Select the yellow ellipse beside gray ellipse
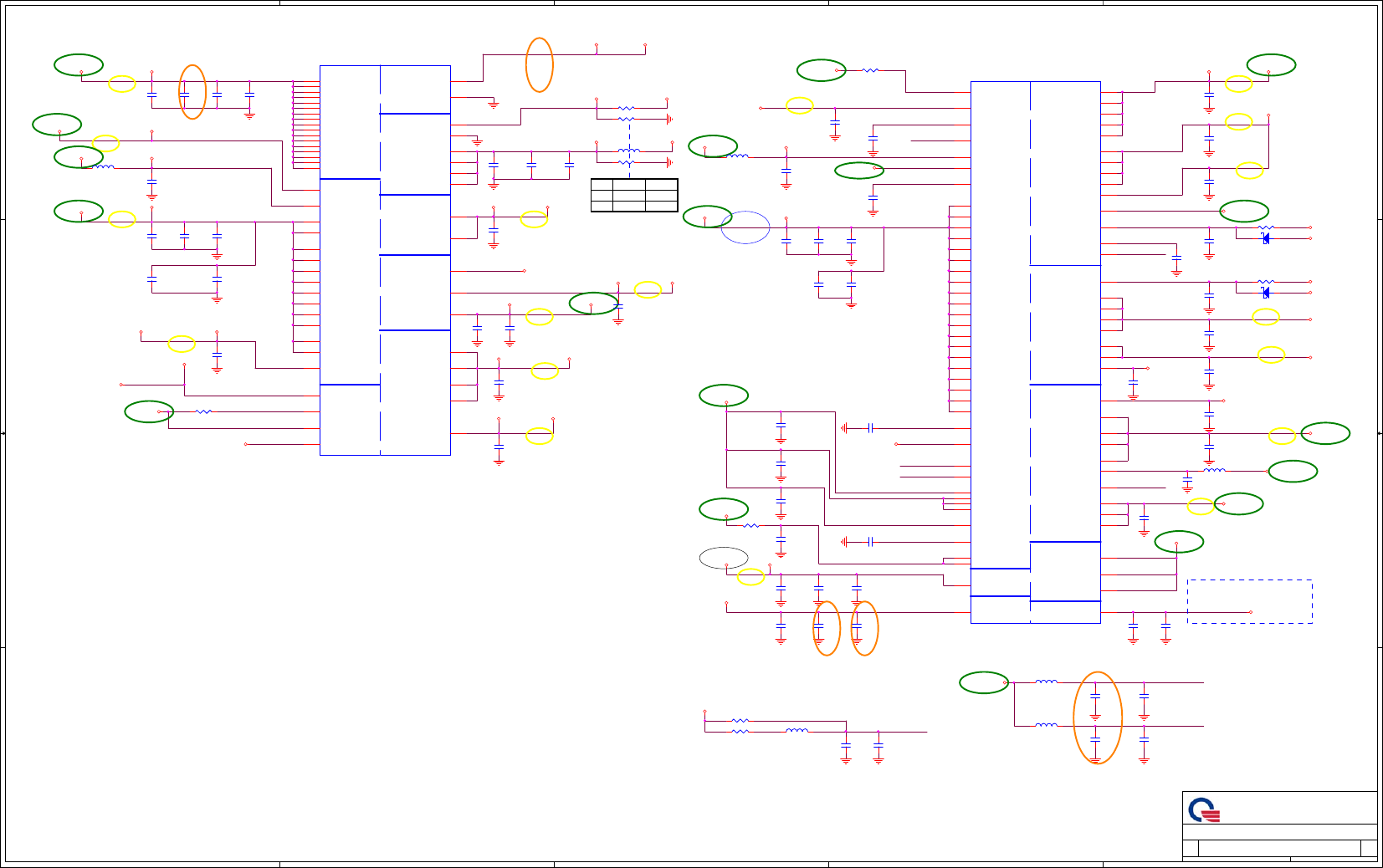1383x868 pixels. (x=750, y=576)
